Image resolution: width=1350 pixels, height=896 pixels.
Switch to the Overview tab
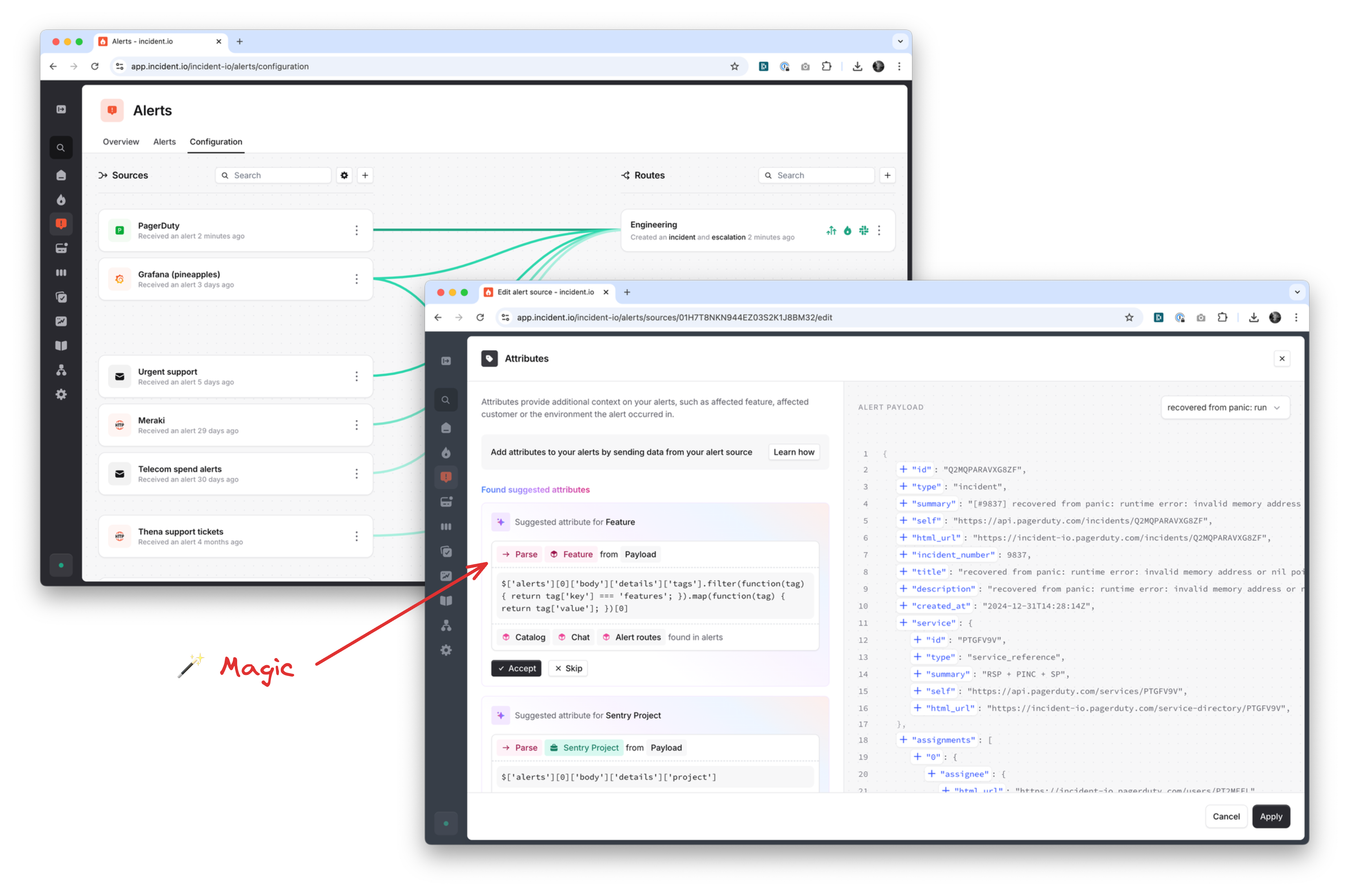click(x=121, y=142)
